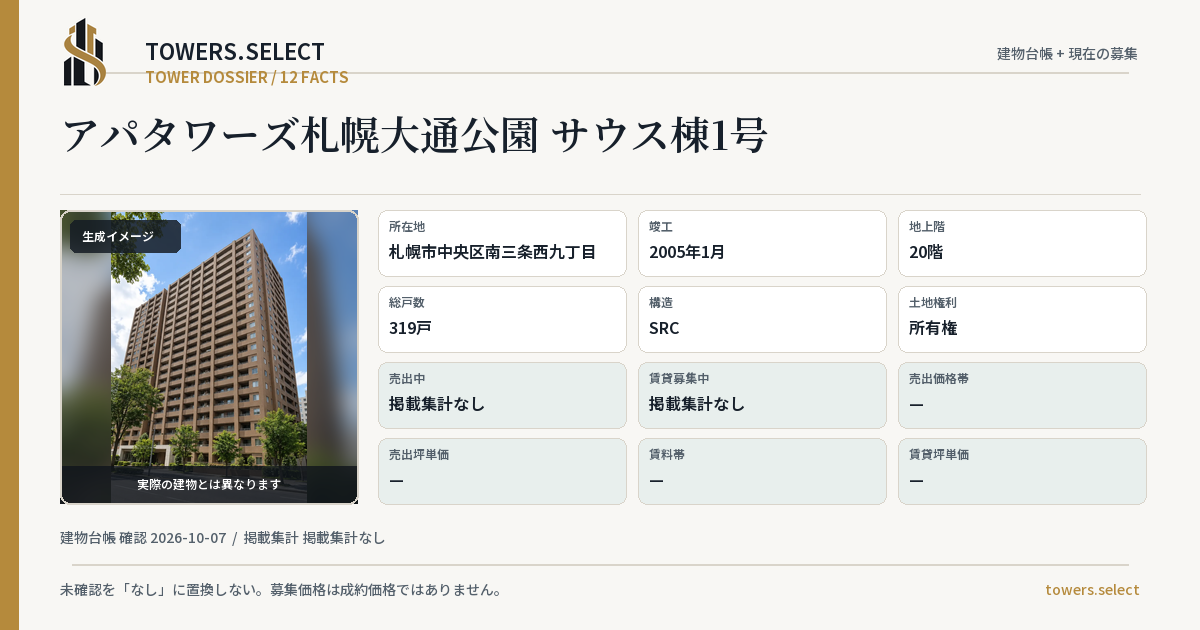Click the 売出坪単価 field label
The width and height of the screenshot is (1200, 630).
point(419,455)
